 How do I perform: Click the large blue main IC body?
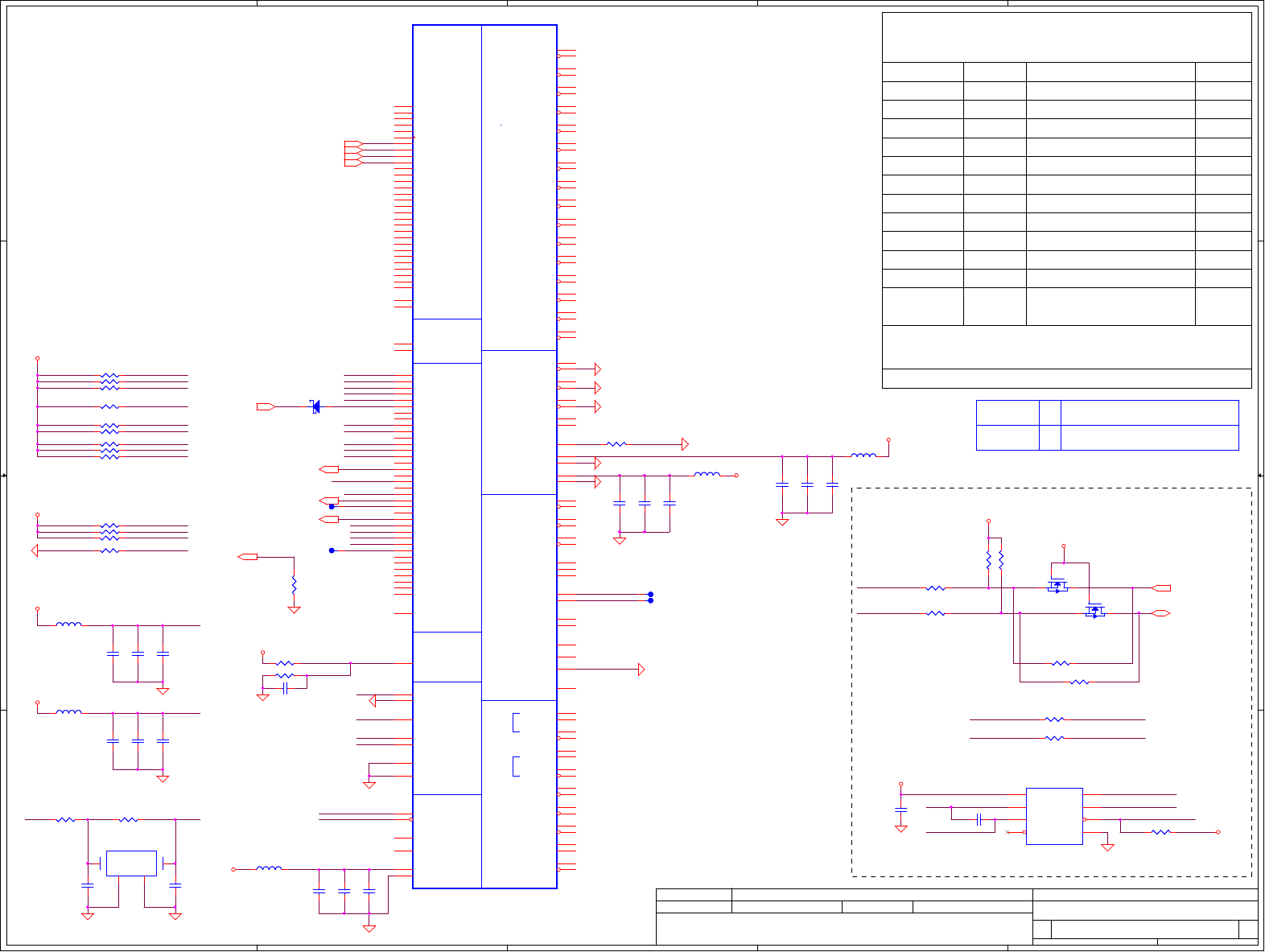click(484, 456)
